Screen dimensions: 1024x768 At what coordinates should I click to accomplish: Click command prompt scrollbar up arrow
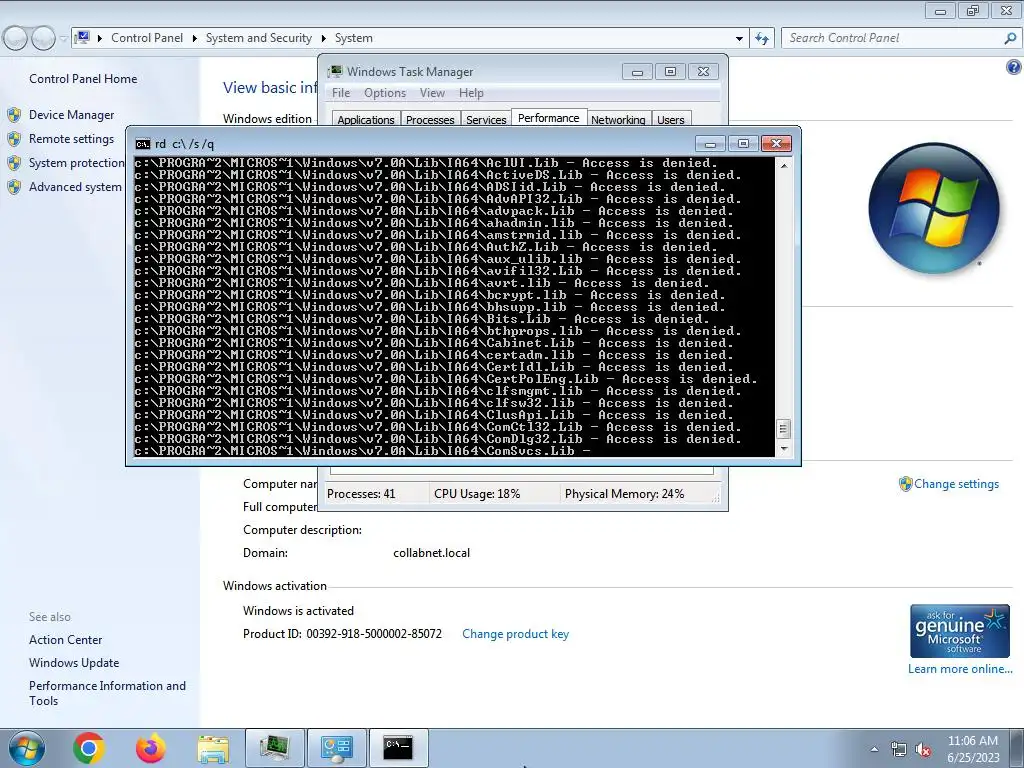tap(784, 165)
